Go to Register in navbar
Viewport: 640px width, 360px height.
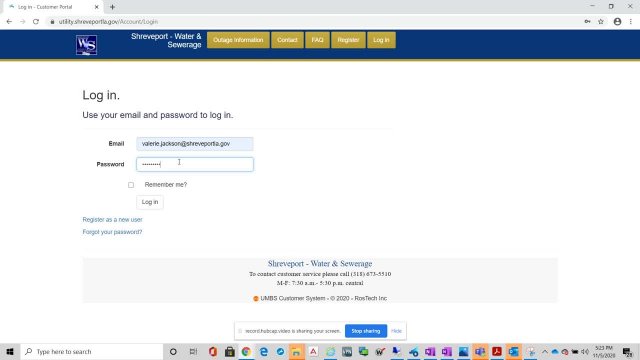(348, 40)
